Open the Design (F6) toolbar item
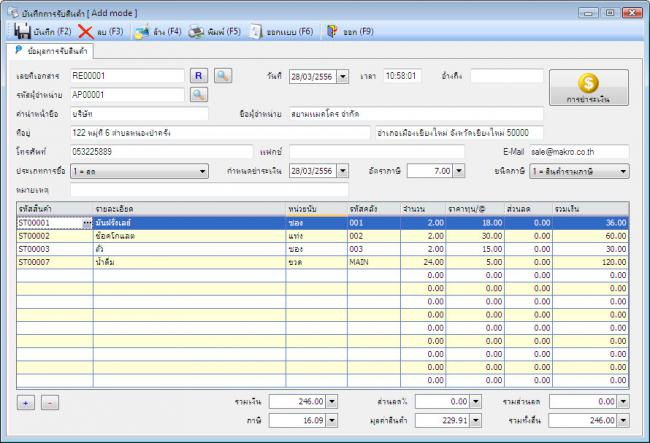The image size is (650, 443). click(258, 32)
